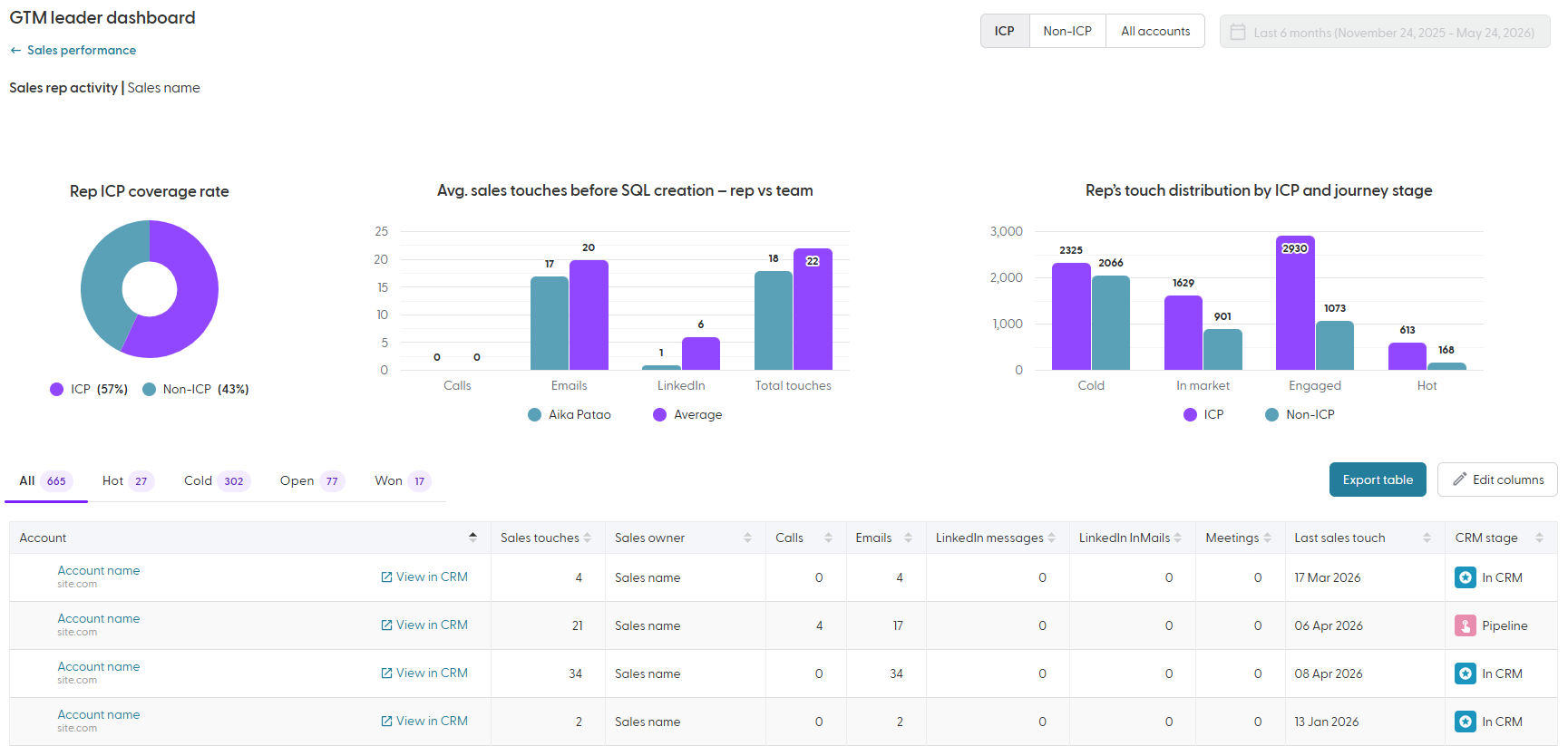Open the external link icon for 34-touch account

pos(386,673)
